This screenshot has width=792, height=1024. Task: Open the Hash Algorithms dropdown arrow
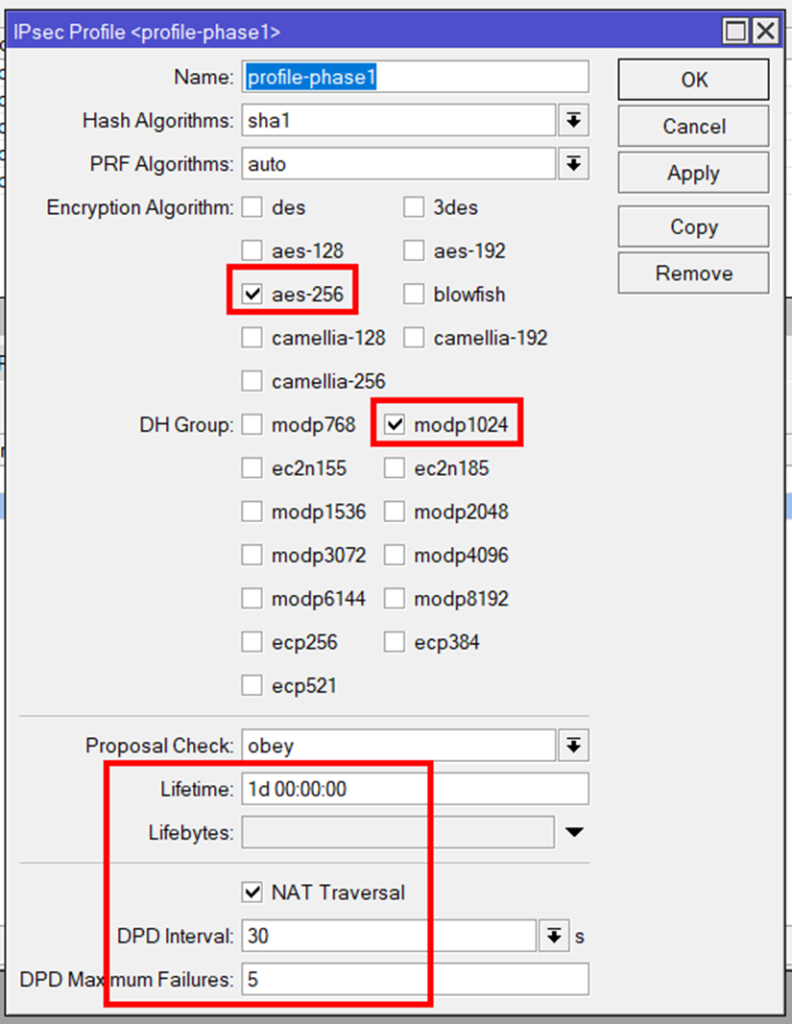(x=574, y=120)
